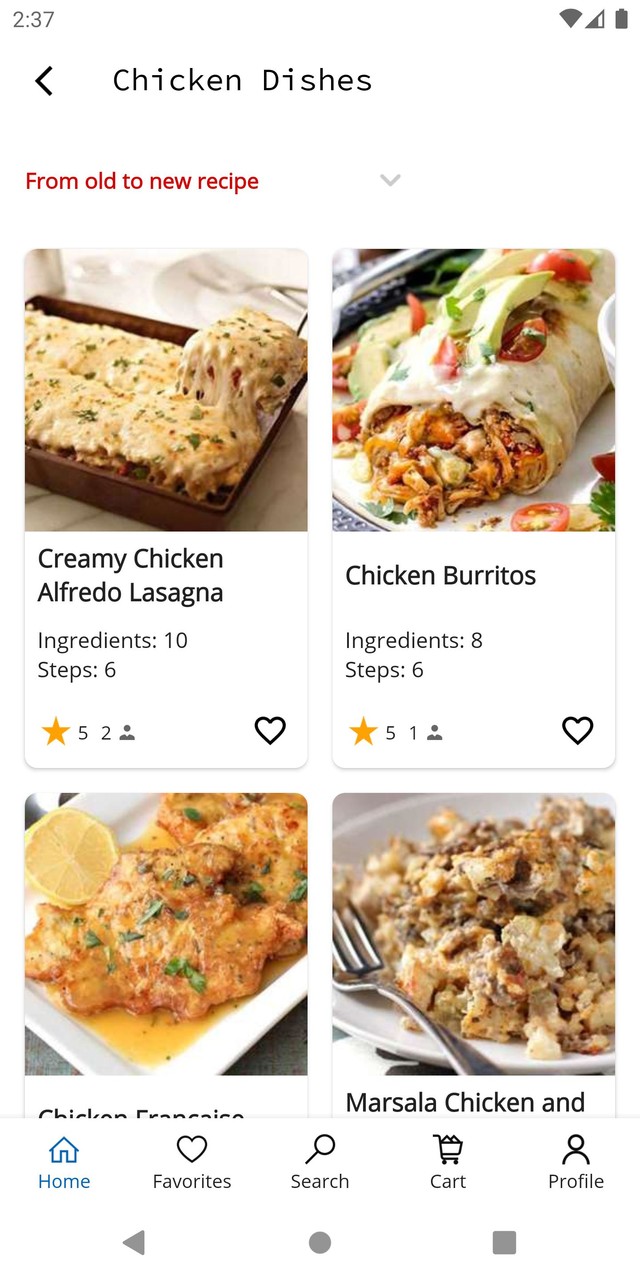The image size is (640, 1280).
Task: Tap the back arrow to leave Chicken Dishes
Action: click(x=44, y=80)
